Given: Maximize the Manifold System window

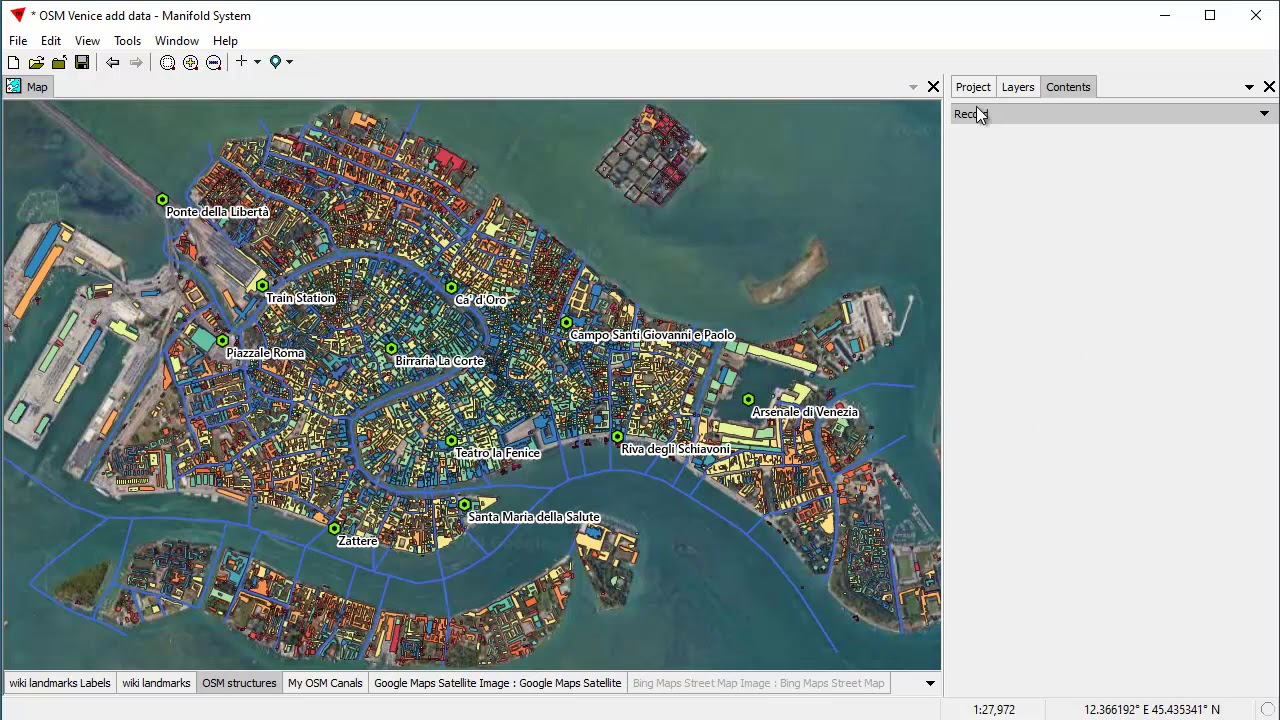Looking at the screenshot, I should click(1210, 15).
